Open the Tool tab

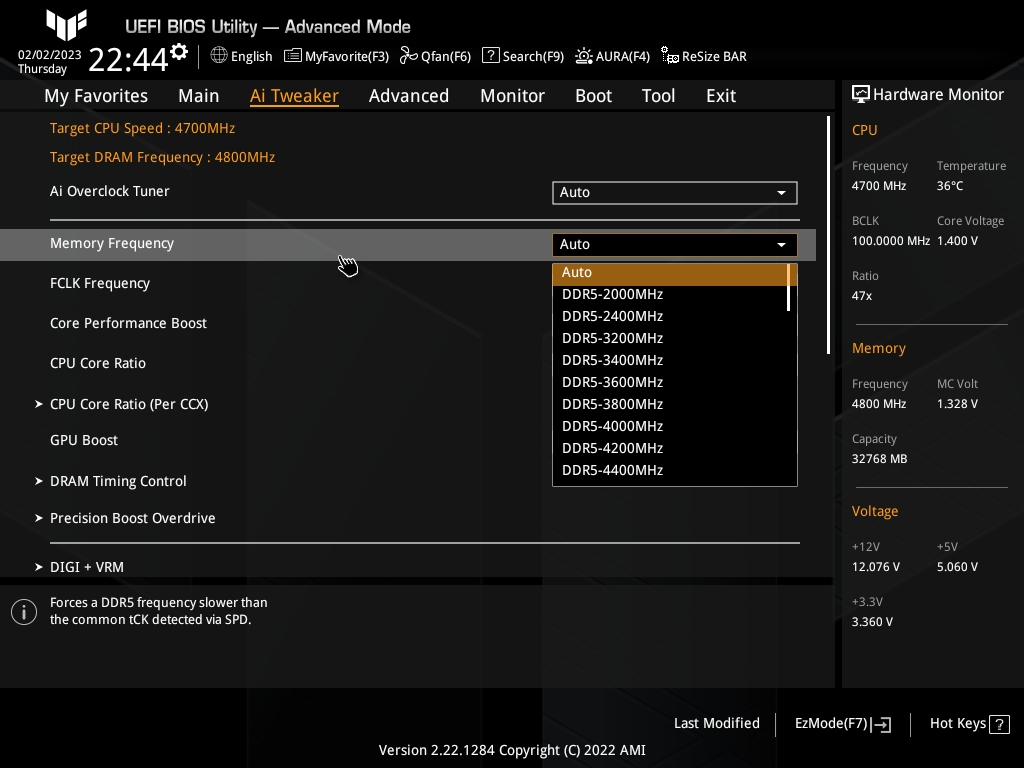658,96
